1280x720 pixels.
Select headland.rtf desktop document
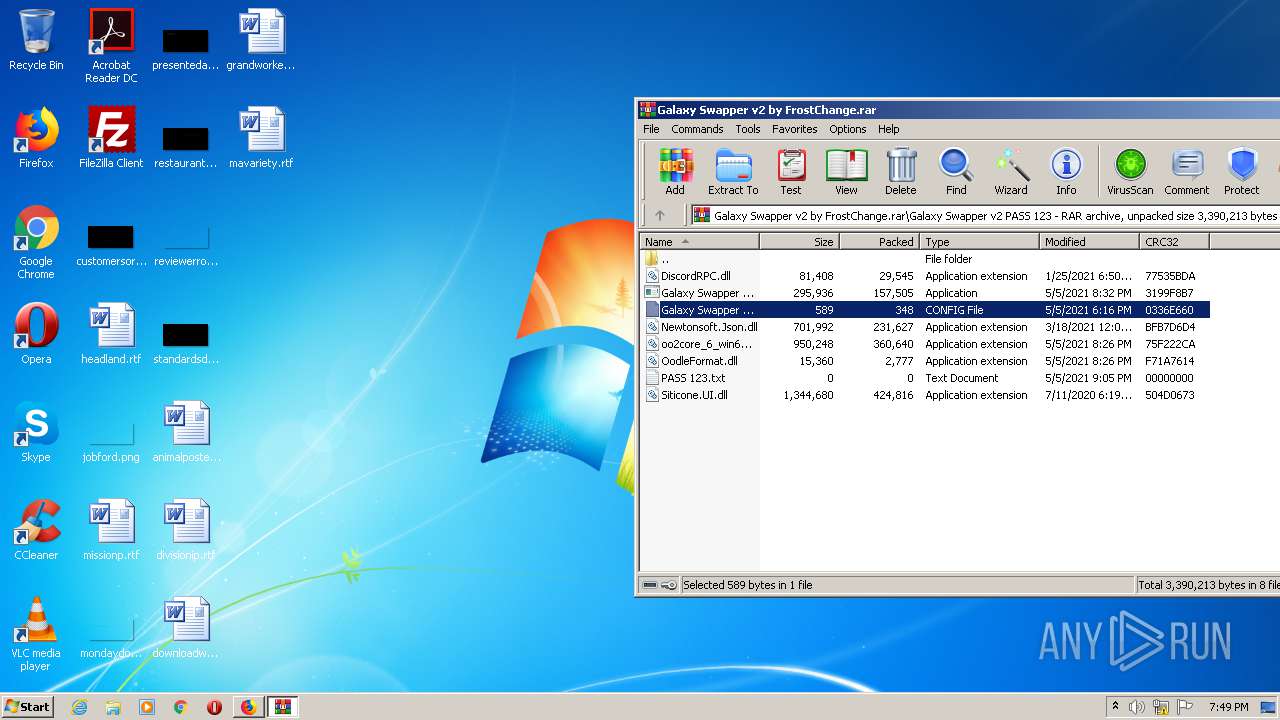pyautogui.click(x=111, y=334)
